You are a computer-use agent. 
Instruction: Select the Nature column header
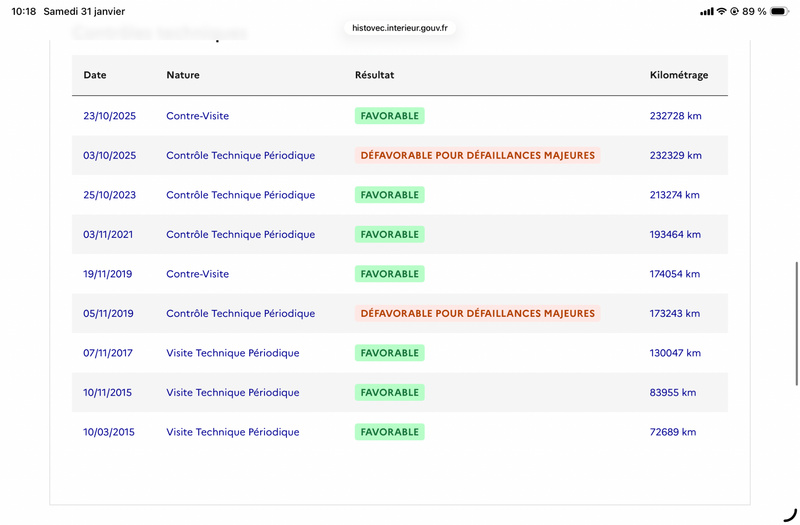tap(183, 75)
